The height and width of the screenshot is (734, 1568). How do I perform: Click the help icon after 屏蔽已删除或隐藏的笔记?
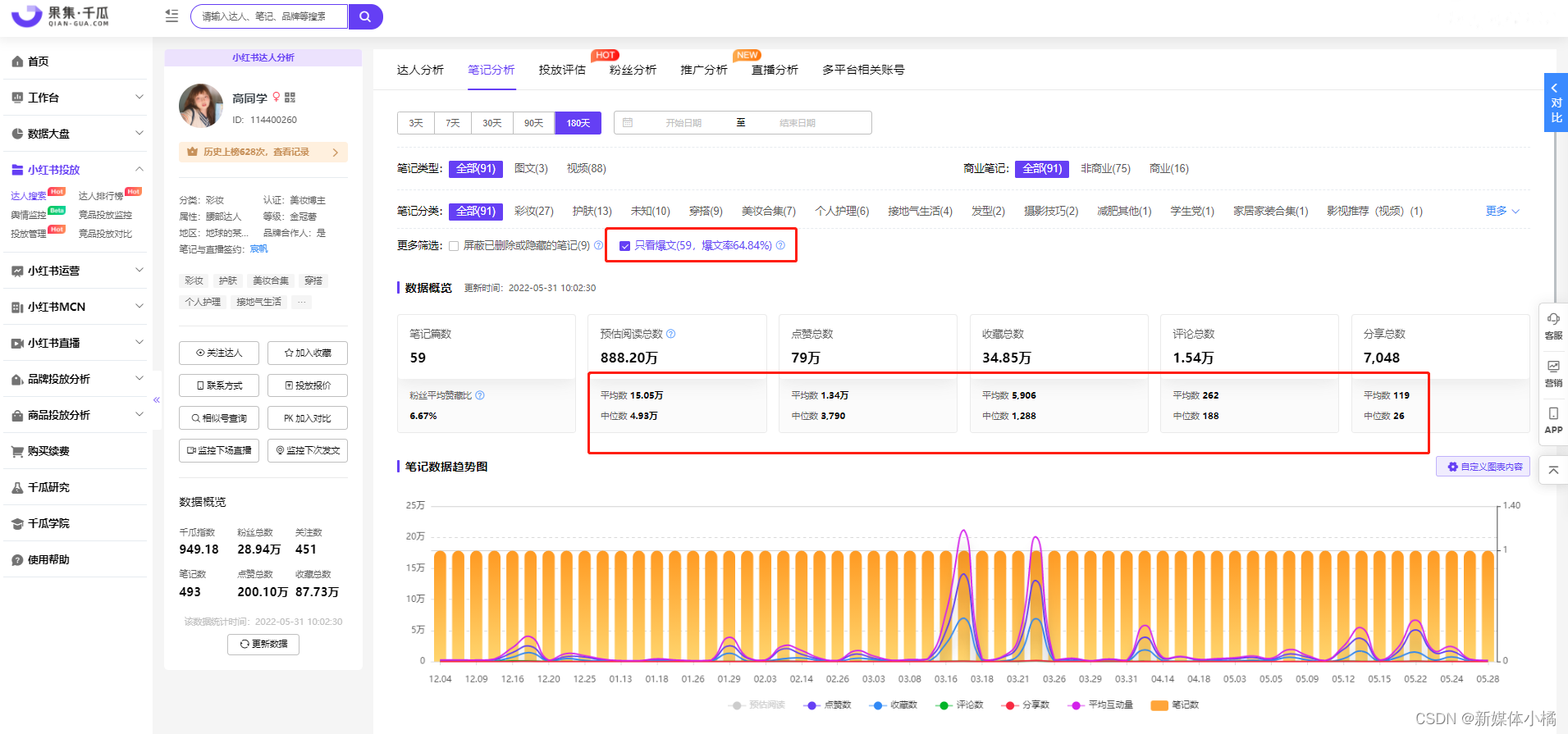(x=598, y=245)
